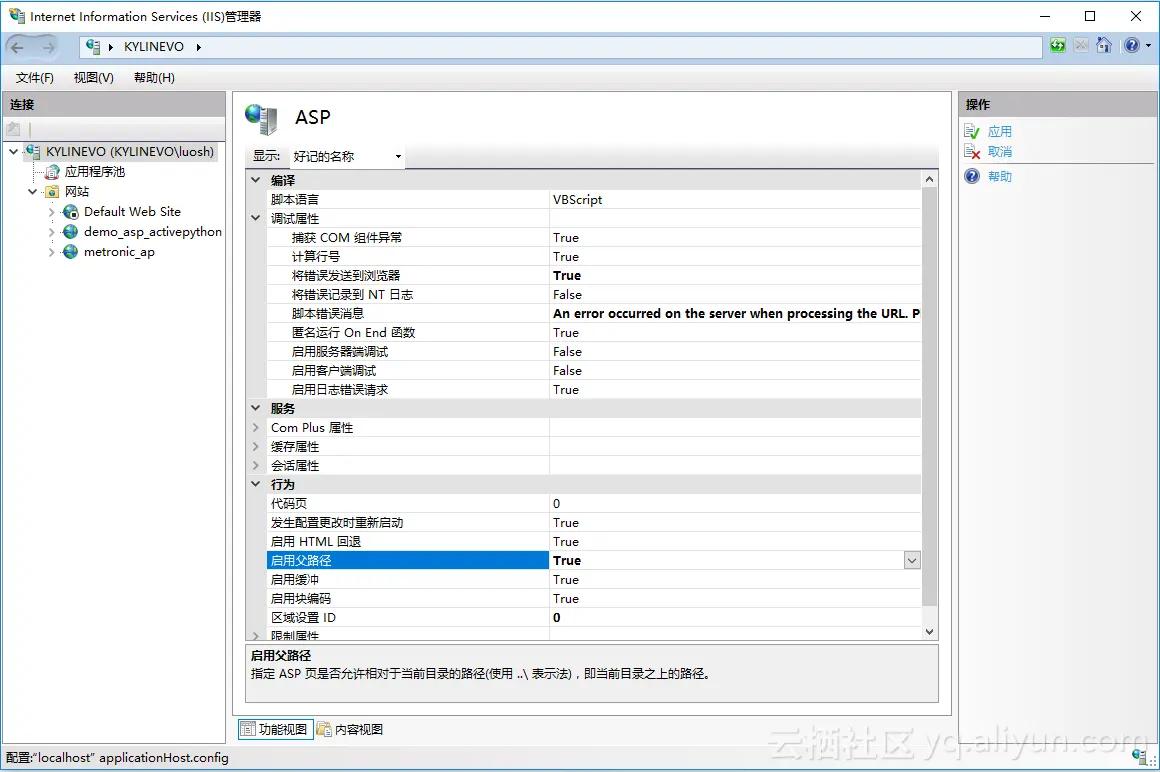Expand the demo_asp_activepython node
Screen dimensions: 1160x772
51,232
